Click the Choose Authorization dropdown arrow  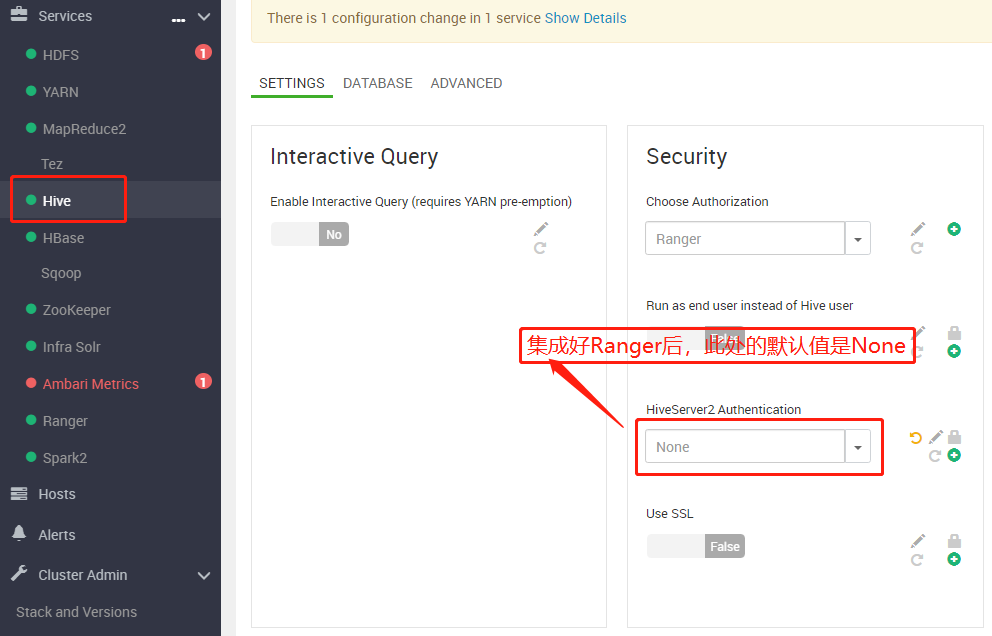point(858,239)
